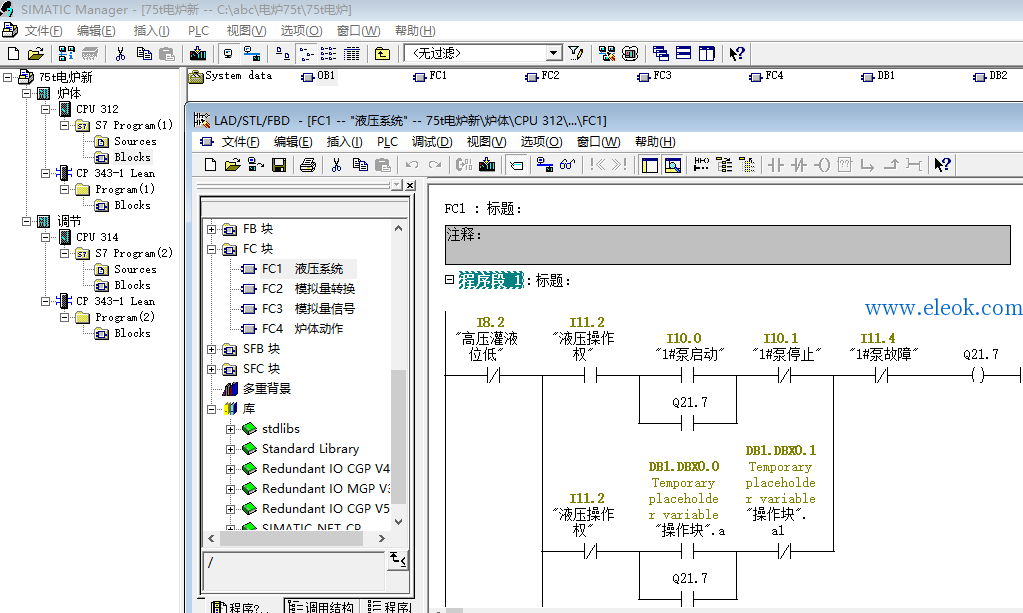Open the Configure Network icon in SIMATIC Manager
This screenshot has height=613, width=1023.
(x=607, y=53)
